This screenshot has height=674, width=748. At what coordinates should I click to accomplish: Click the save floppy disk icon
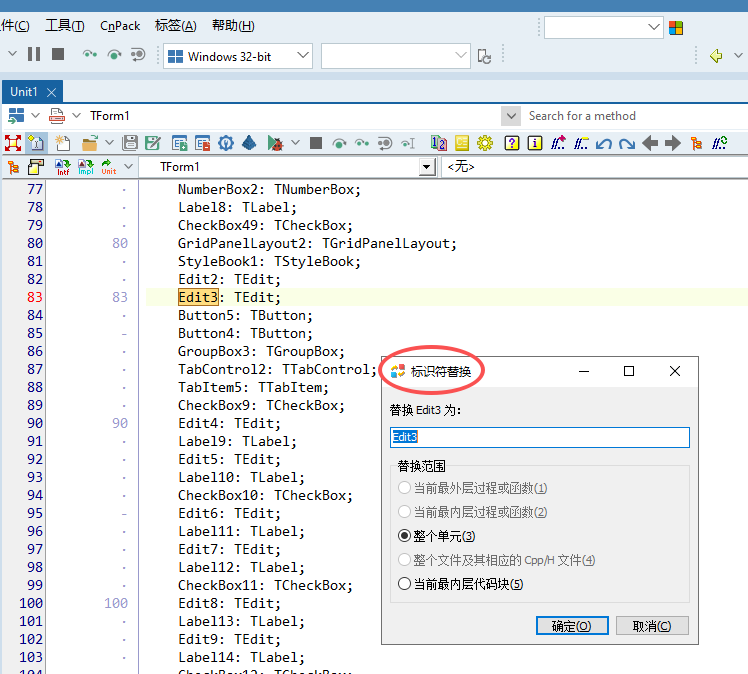[130, 143]
